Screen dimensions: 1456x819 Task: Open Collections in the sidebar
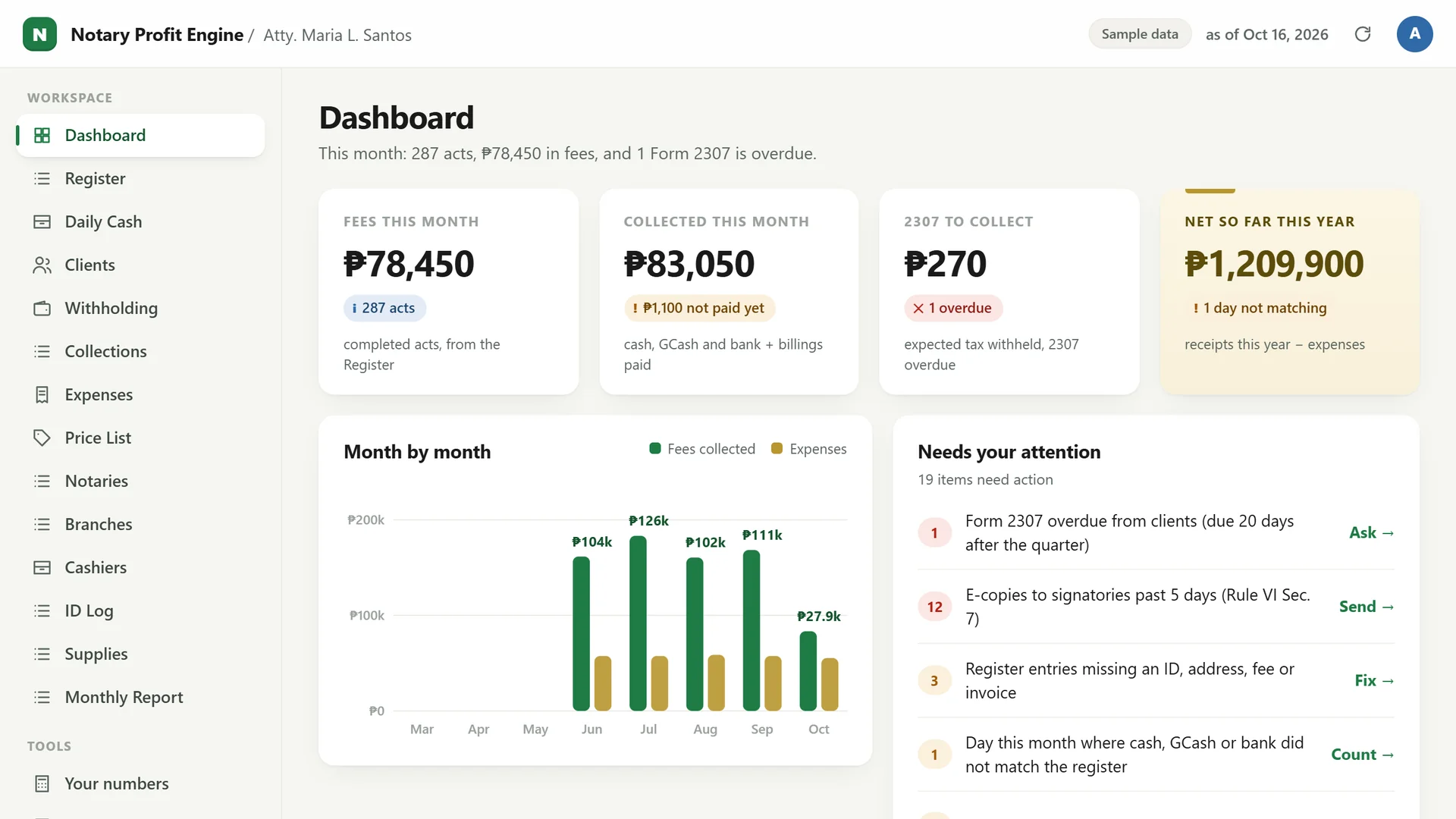140,351
